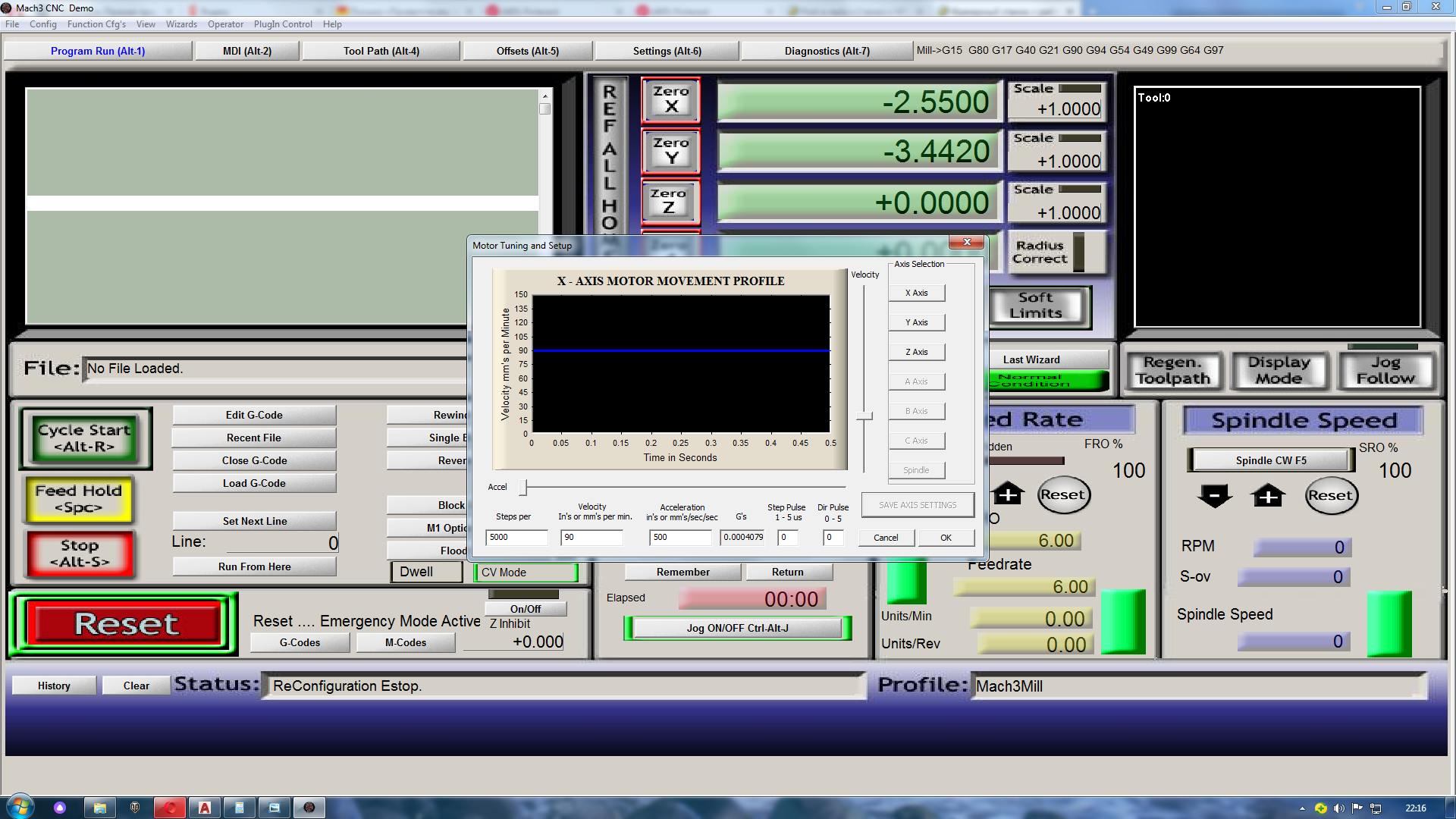
Task: Toggle the Z Inhibit On/Off button
Action: click(x=526, y=609)
